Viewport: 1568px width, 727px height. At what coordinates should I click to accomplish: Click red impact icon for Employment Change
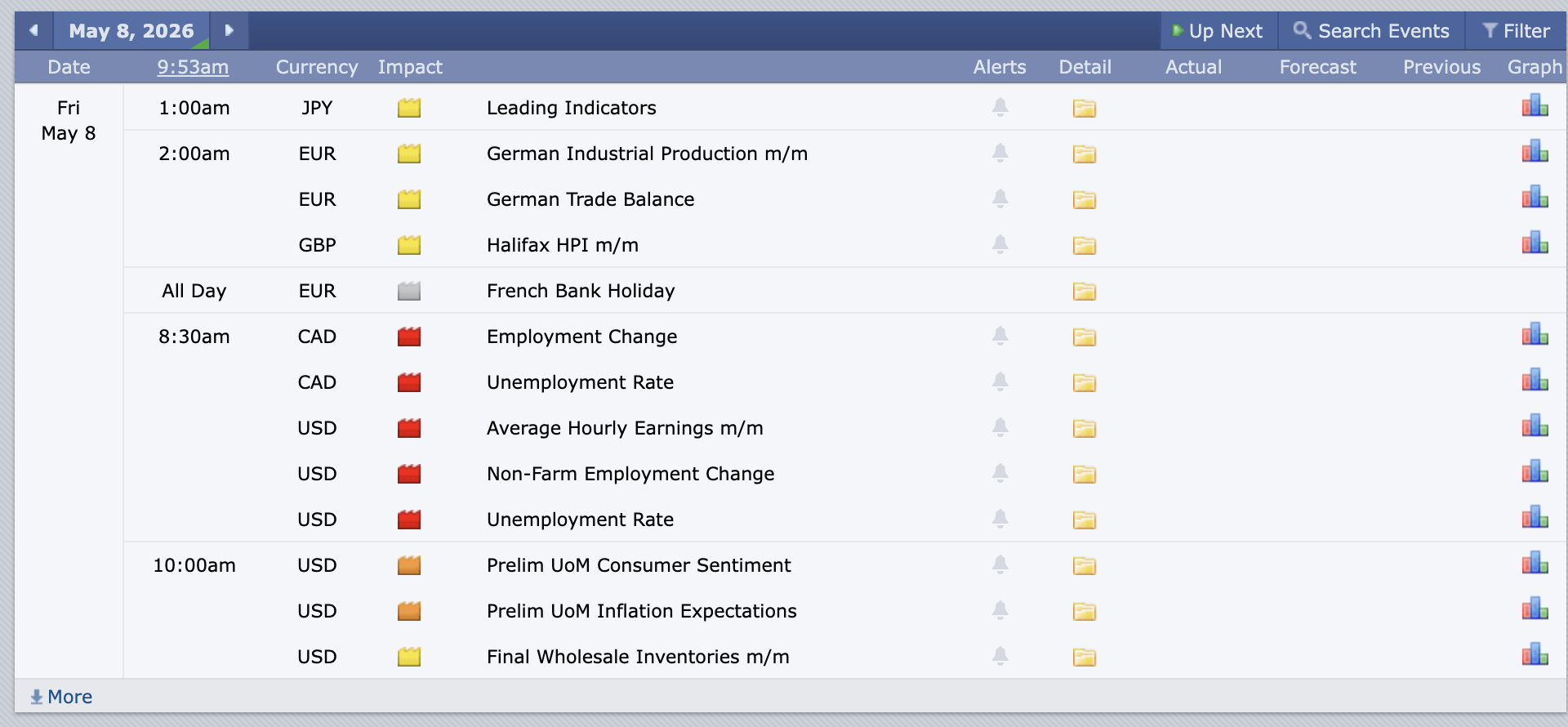pos(408,337)
